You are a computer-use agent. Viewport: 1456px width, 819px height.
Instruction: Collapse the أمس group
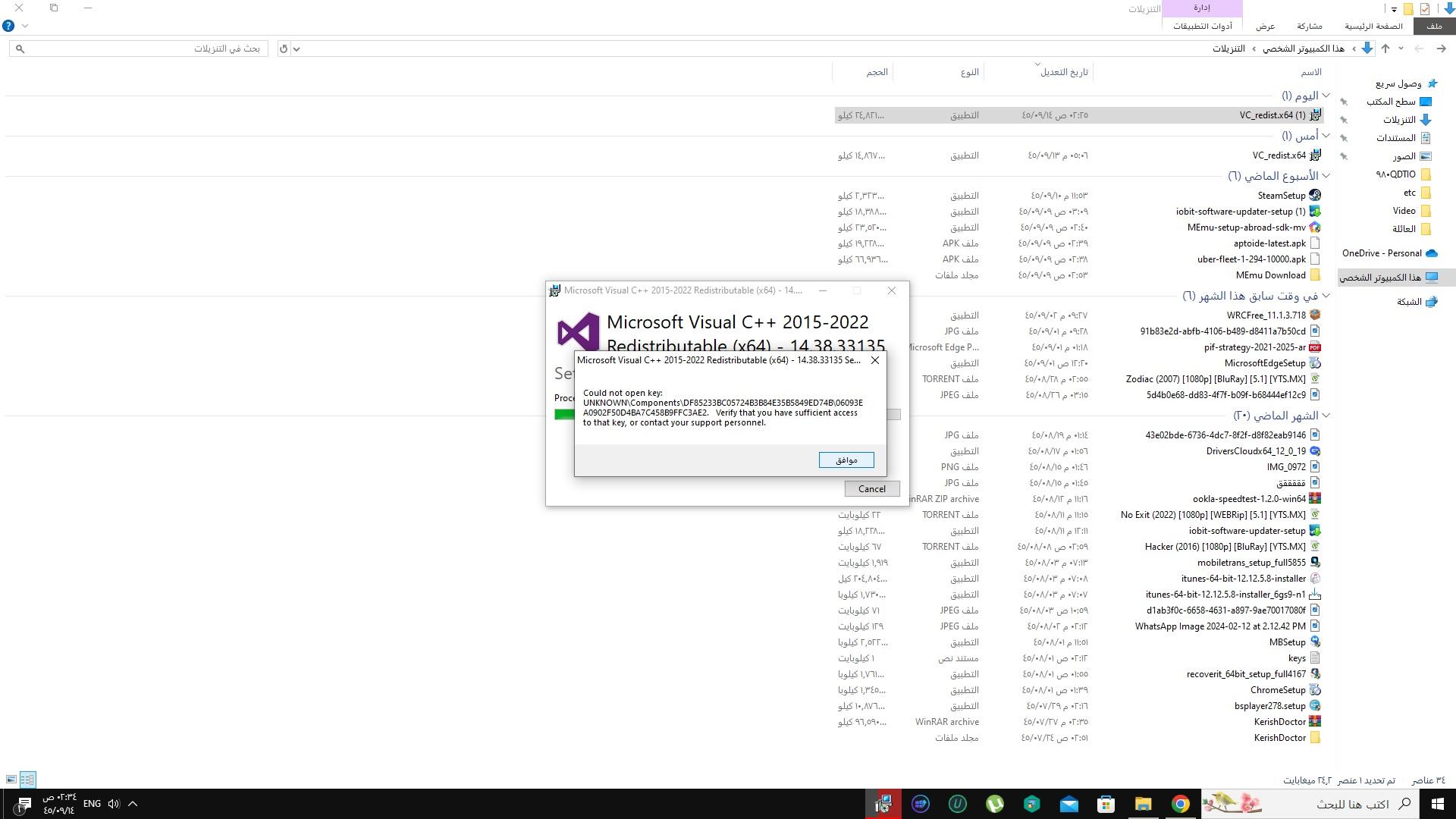click(1326, 136)
